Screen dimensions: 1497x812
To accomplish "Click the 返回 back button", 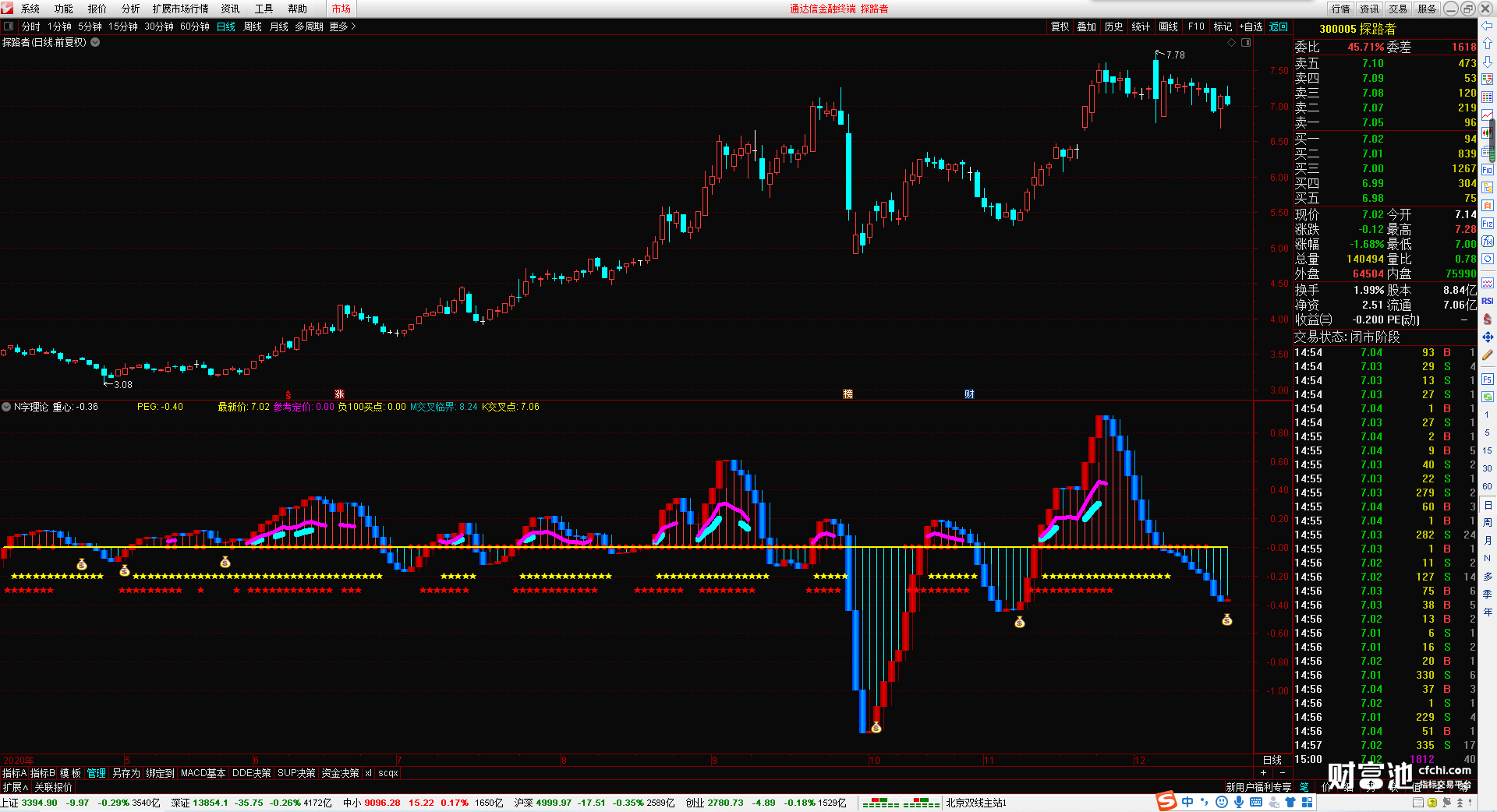I will (x=1279, y=26).
